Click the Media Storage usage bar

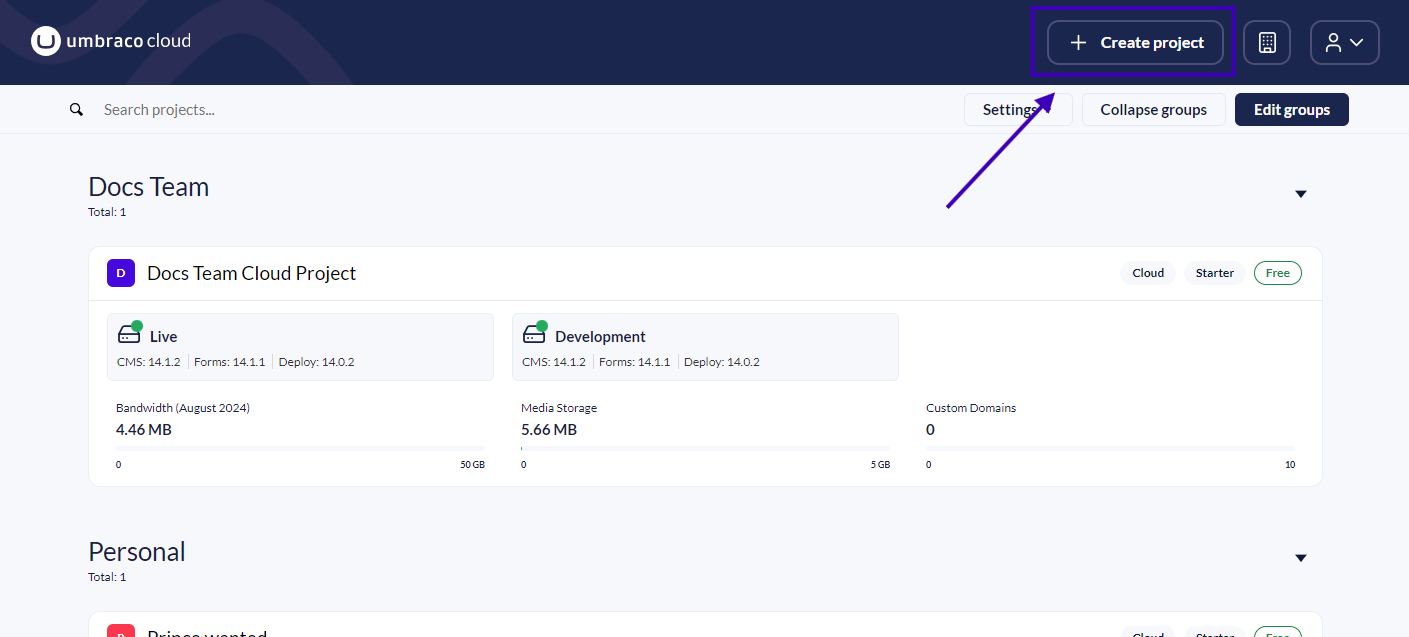(x=705, y=449)
